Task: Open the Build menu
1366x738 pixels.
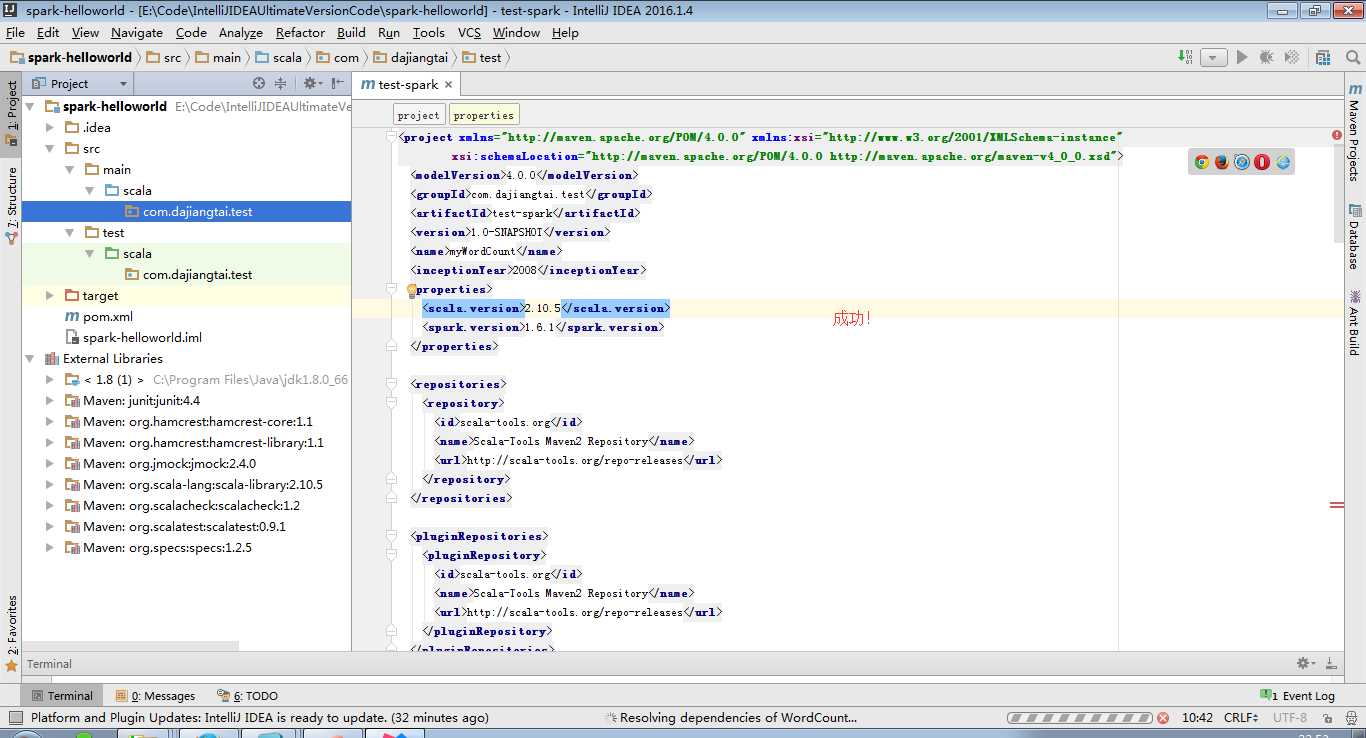Action: 351,32
